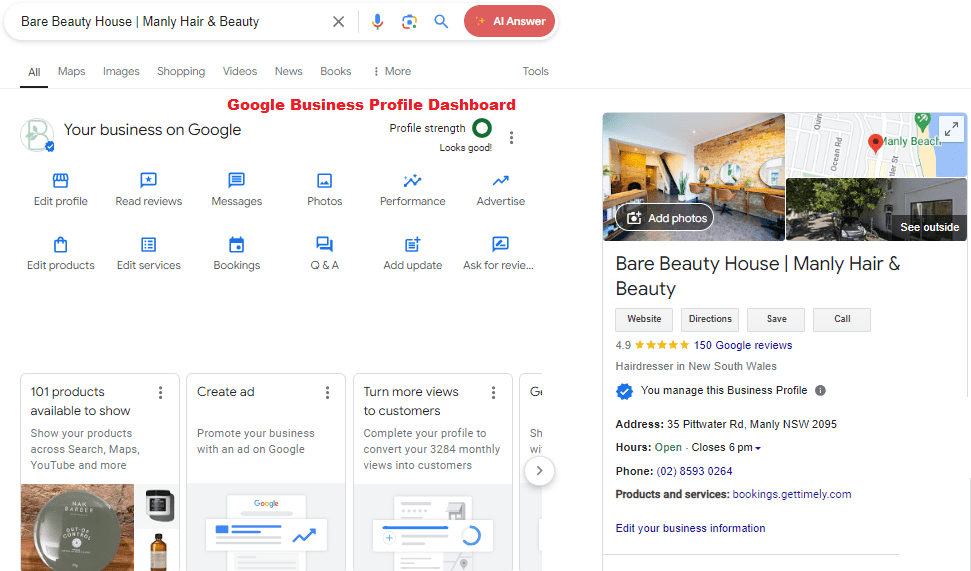This screenshot has height=571, width=971.
Task: Click the AI Answer button
Action: pos(510,21)
